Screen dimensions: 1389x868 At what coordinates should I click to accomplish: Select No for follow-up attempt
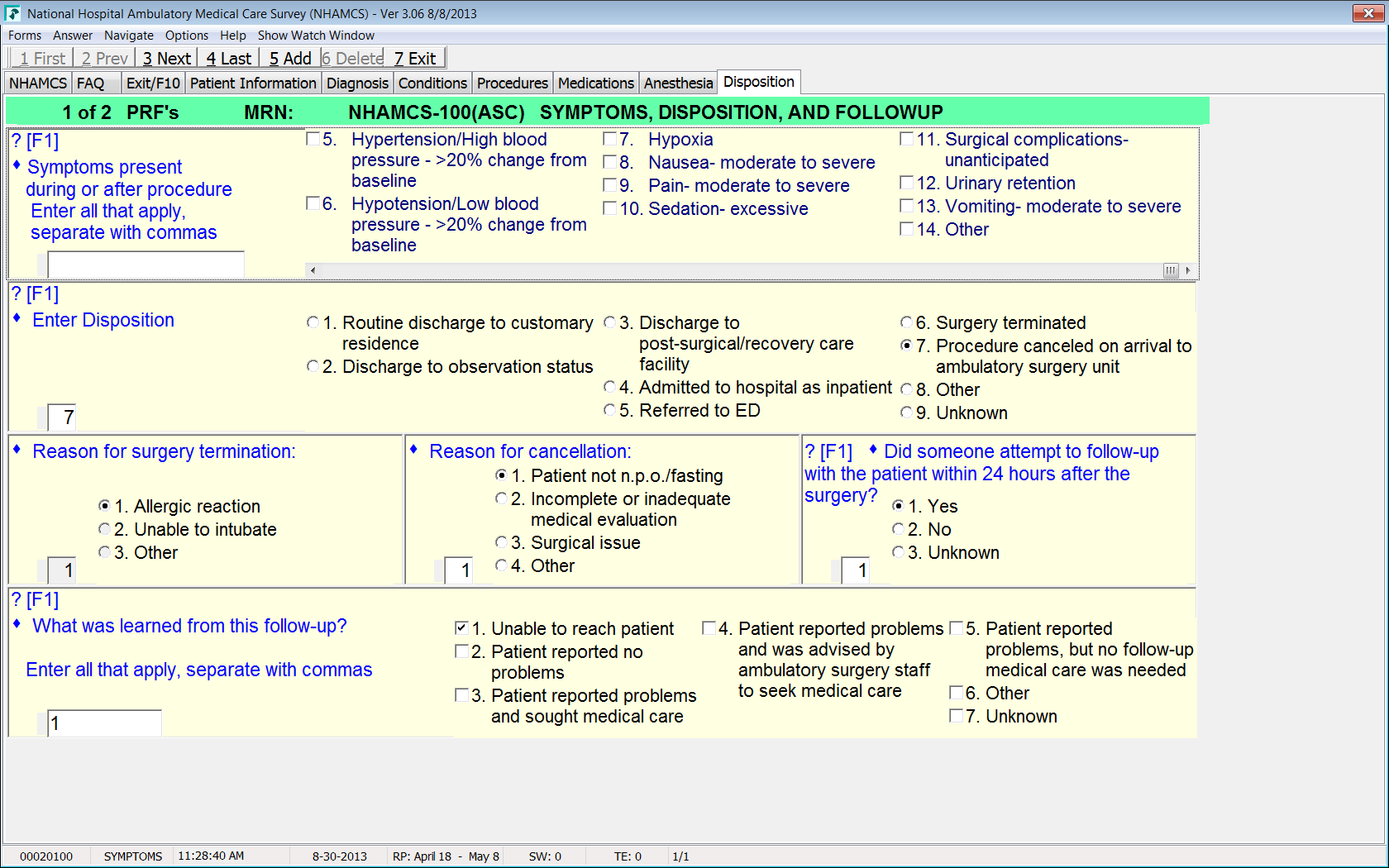pos(898,529)
